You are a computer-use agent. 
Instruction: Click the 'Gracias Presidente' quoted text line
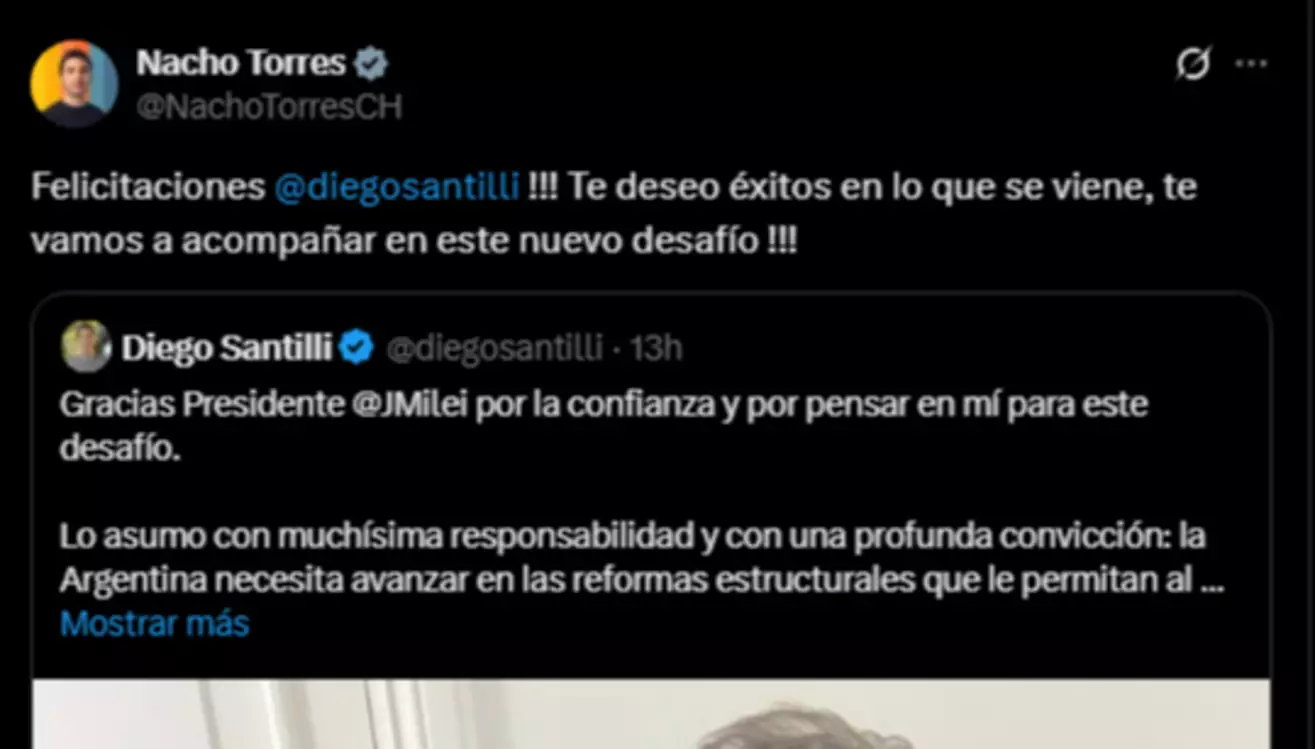(x=604, y=405)
